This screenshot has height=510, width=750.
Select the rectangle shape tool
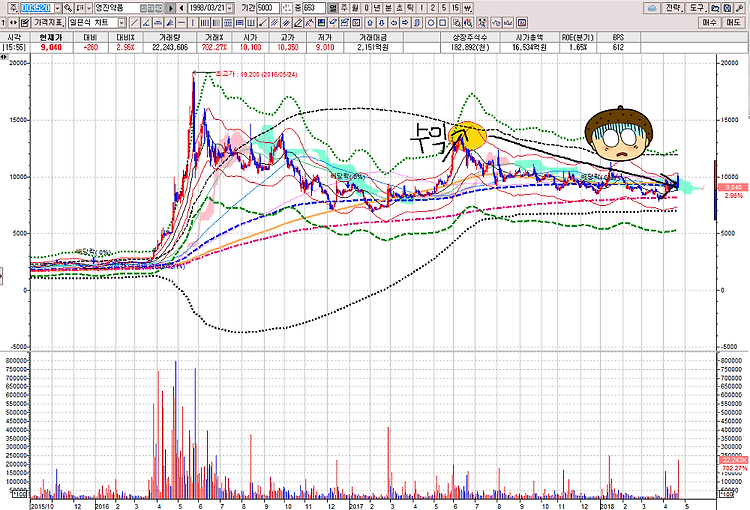coord(442,22)
